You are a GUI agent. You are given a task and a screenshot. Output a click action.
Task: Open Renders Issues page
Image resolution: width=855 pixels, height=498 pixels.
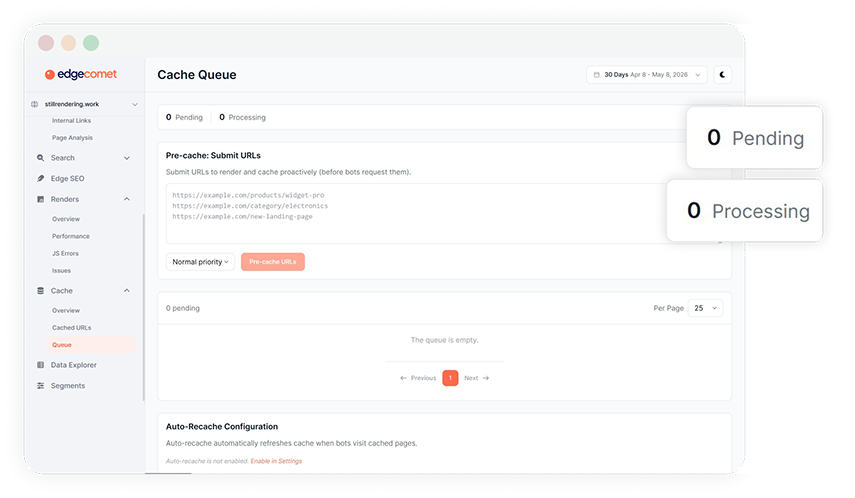pyautogui.click(x=62, y=271)
